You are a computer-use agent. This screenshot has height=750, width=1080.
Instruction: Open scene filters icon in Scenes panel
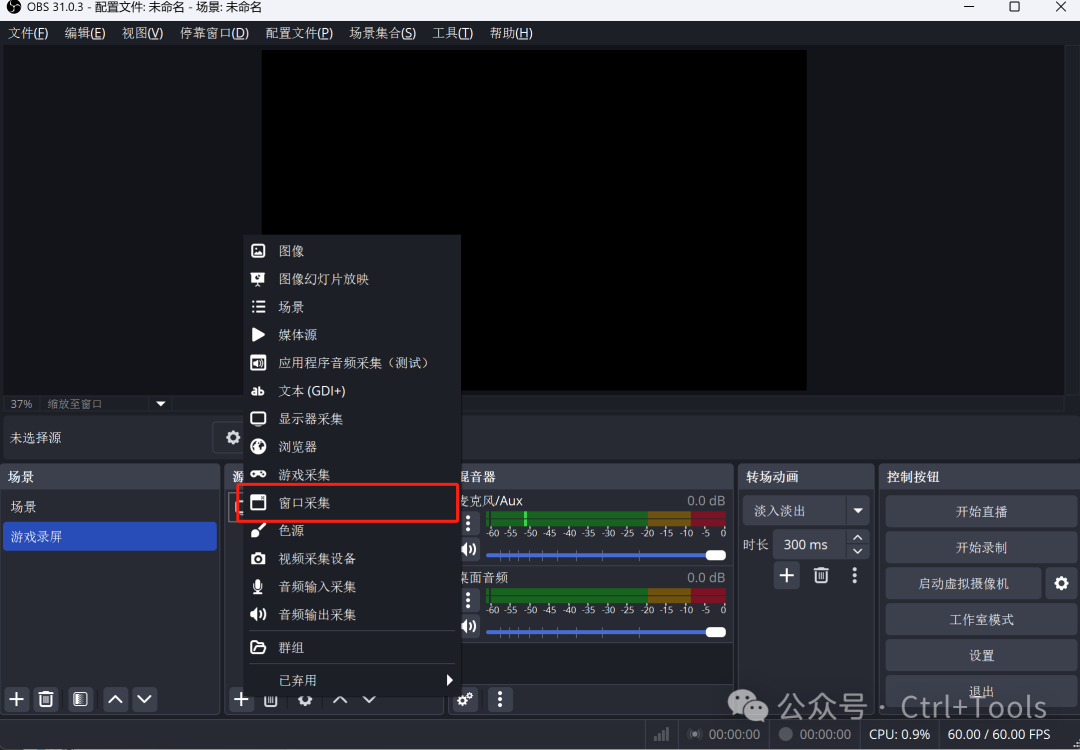tap(81, 699)
